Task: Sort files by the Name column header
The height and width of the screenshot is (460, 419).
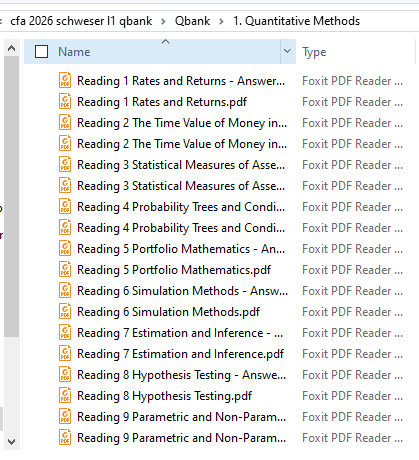Action: click(x=74, y=52)
